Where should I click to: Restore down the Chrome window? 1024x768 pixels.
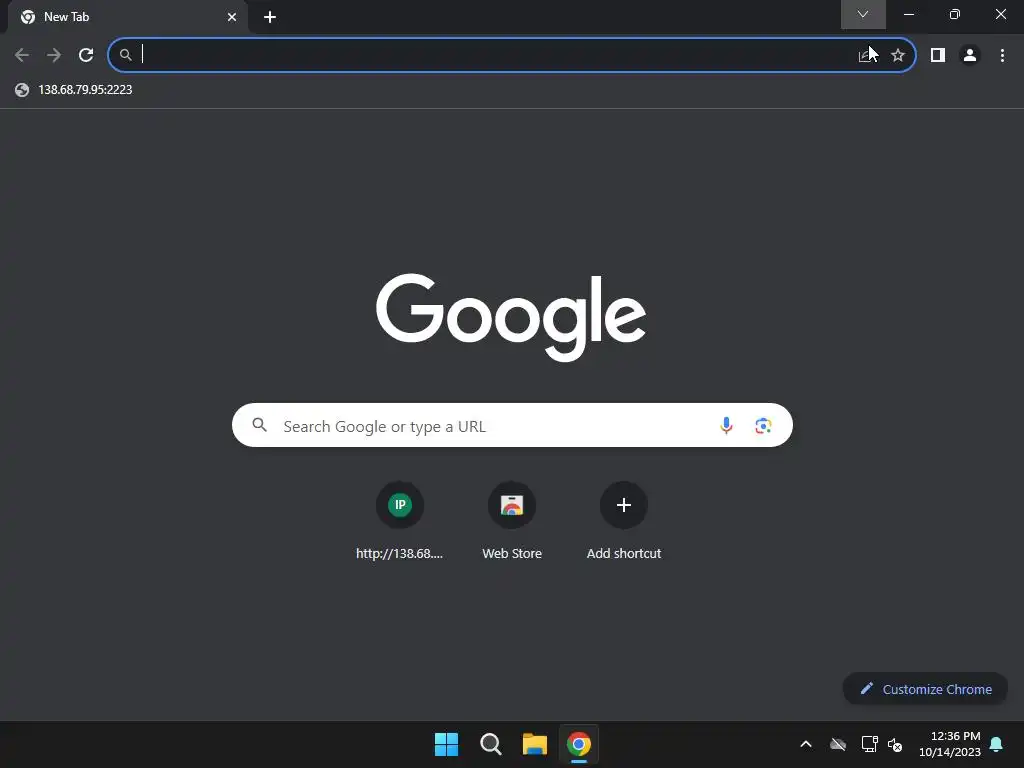click(x=955, y=14)
